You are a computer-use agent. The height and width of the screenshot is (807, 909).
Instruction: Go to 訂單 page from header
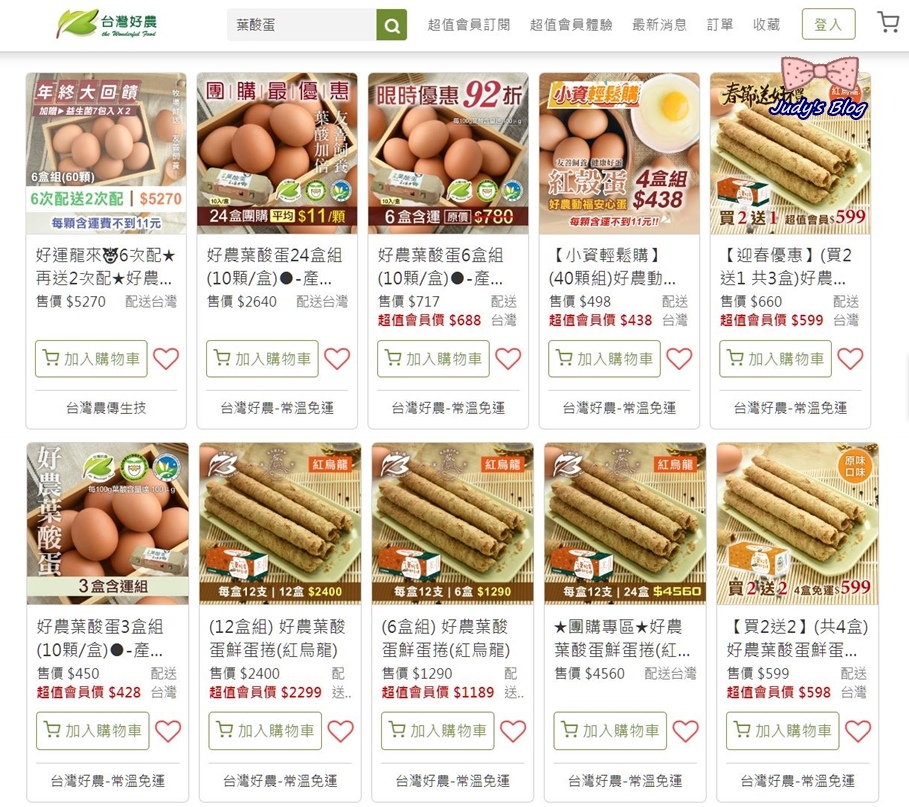click(x=719, y=25)
